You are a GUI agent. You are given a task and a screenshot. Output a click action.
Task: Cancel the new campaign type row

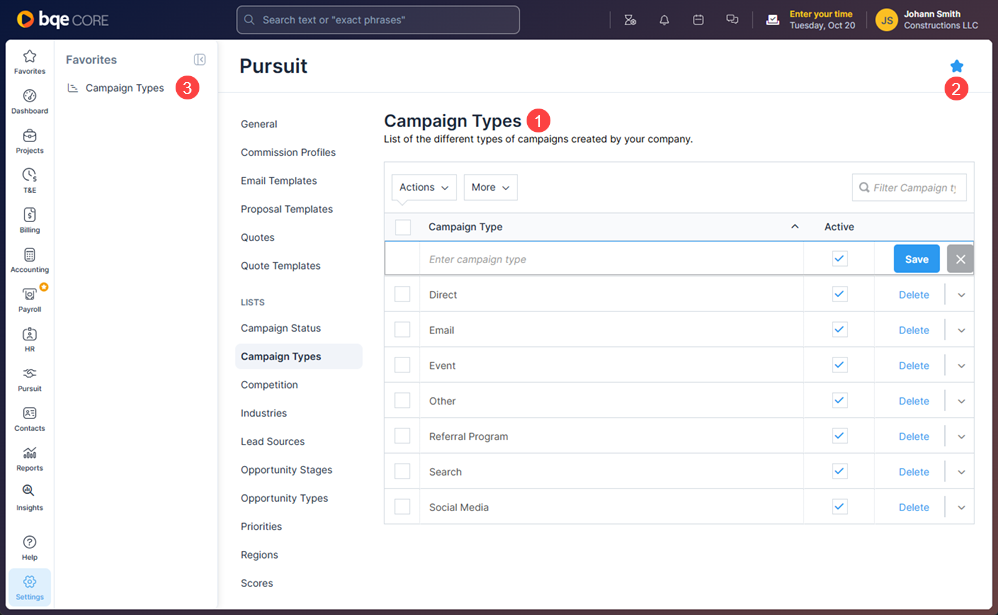click(960, 259)
